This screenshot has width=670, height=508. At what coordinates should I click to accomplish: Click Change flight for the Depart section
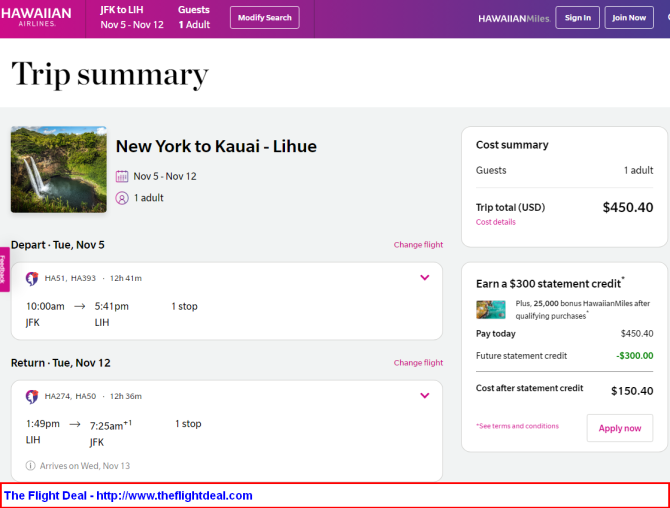(x=418, y=245)
